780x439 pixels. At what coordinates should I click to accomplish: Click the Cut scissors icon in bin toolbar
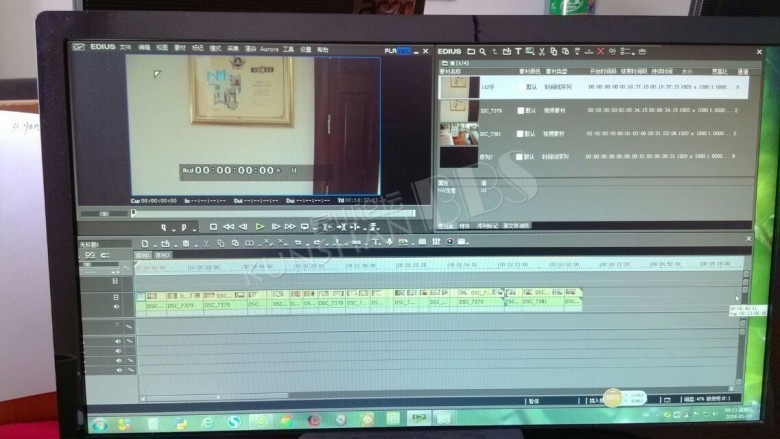point(541,51)
